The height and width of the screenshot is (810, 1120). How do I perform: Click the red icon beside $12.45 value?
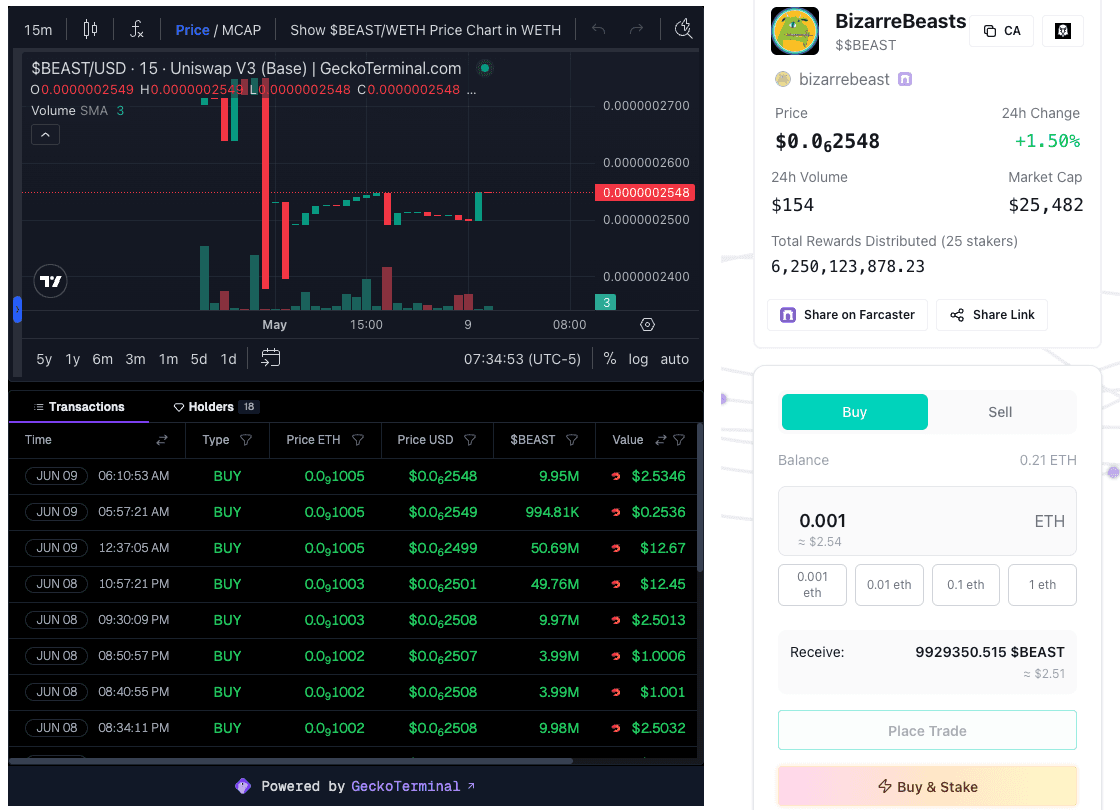pos(616,584)
